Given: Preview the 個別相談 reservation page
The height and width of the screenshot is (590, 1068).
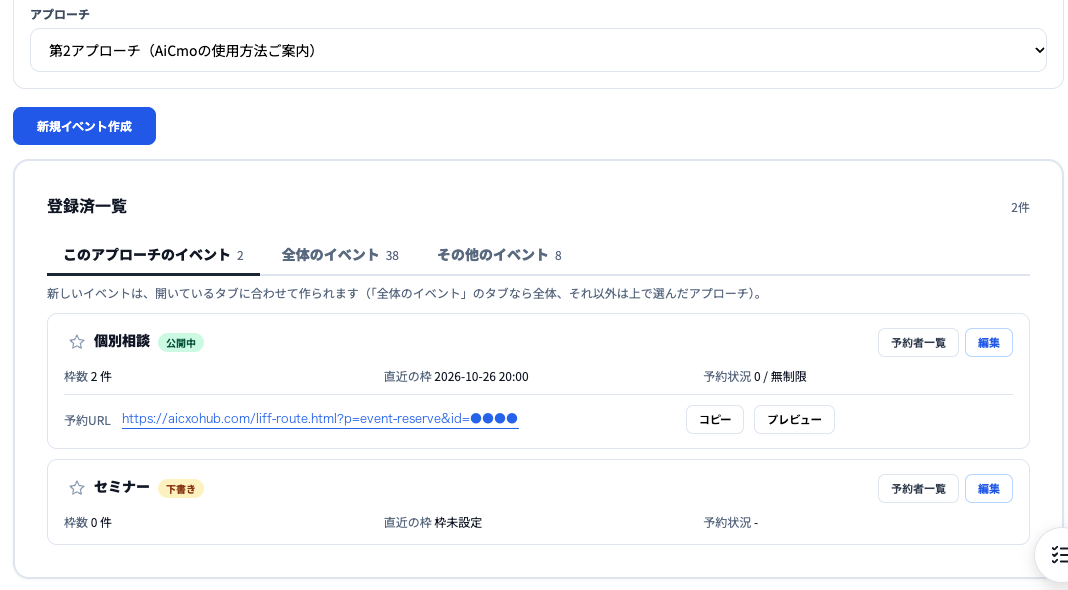Looking at the screenshot, I should tap(794, 420).
